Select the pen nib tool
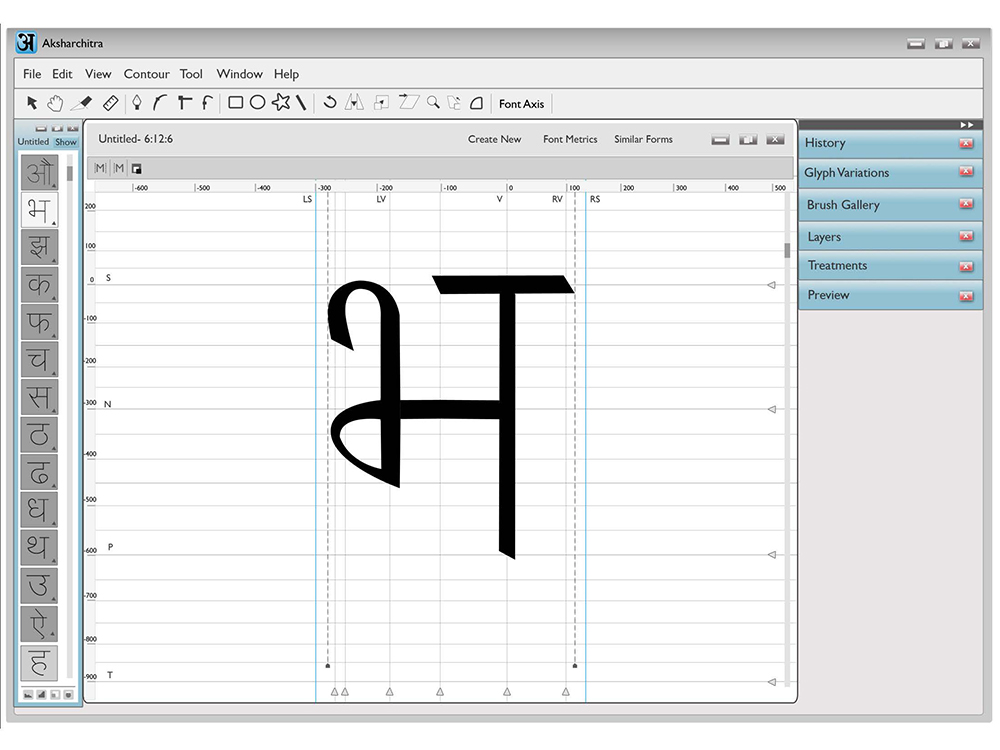This screenshot has height=750, width=1000. (136, 103)
